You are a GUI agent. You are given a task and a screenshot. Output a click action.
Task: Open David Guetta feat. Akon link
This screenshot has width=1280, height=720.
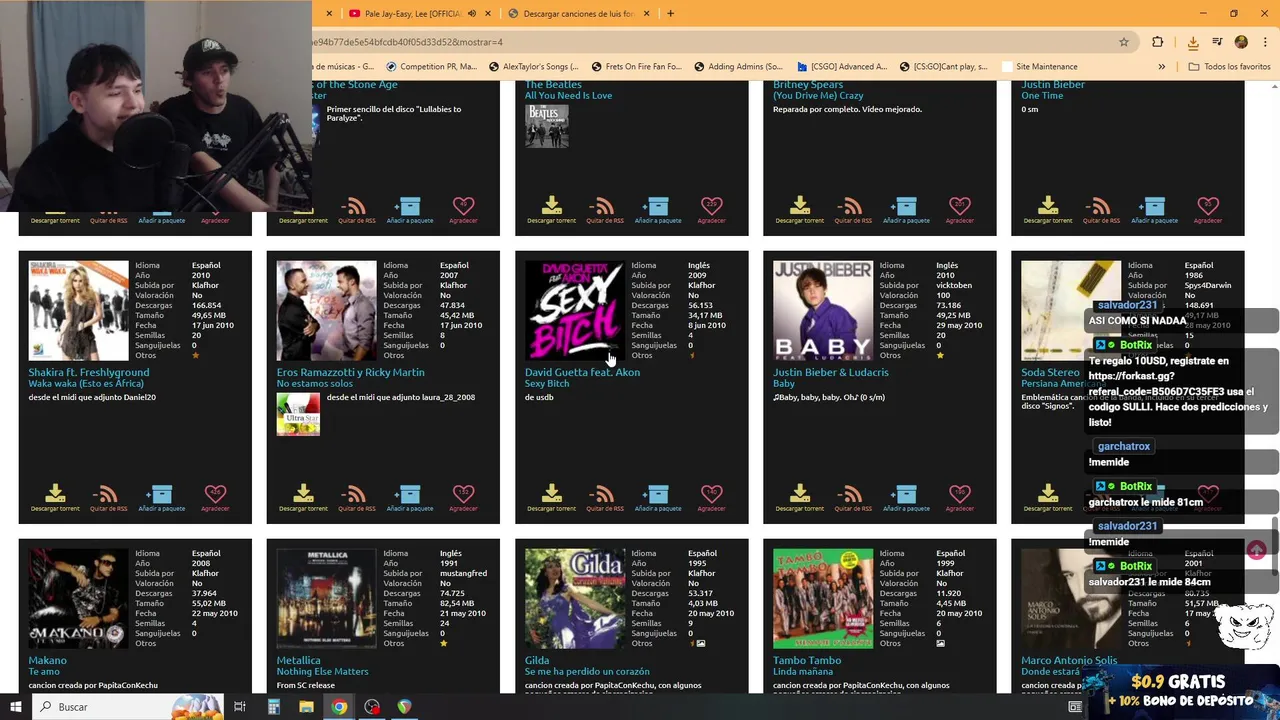[582, 372]
